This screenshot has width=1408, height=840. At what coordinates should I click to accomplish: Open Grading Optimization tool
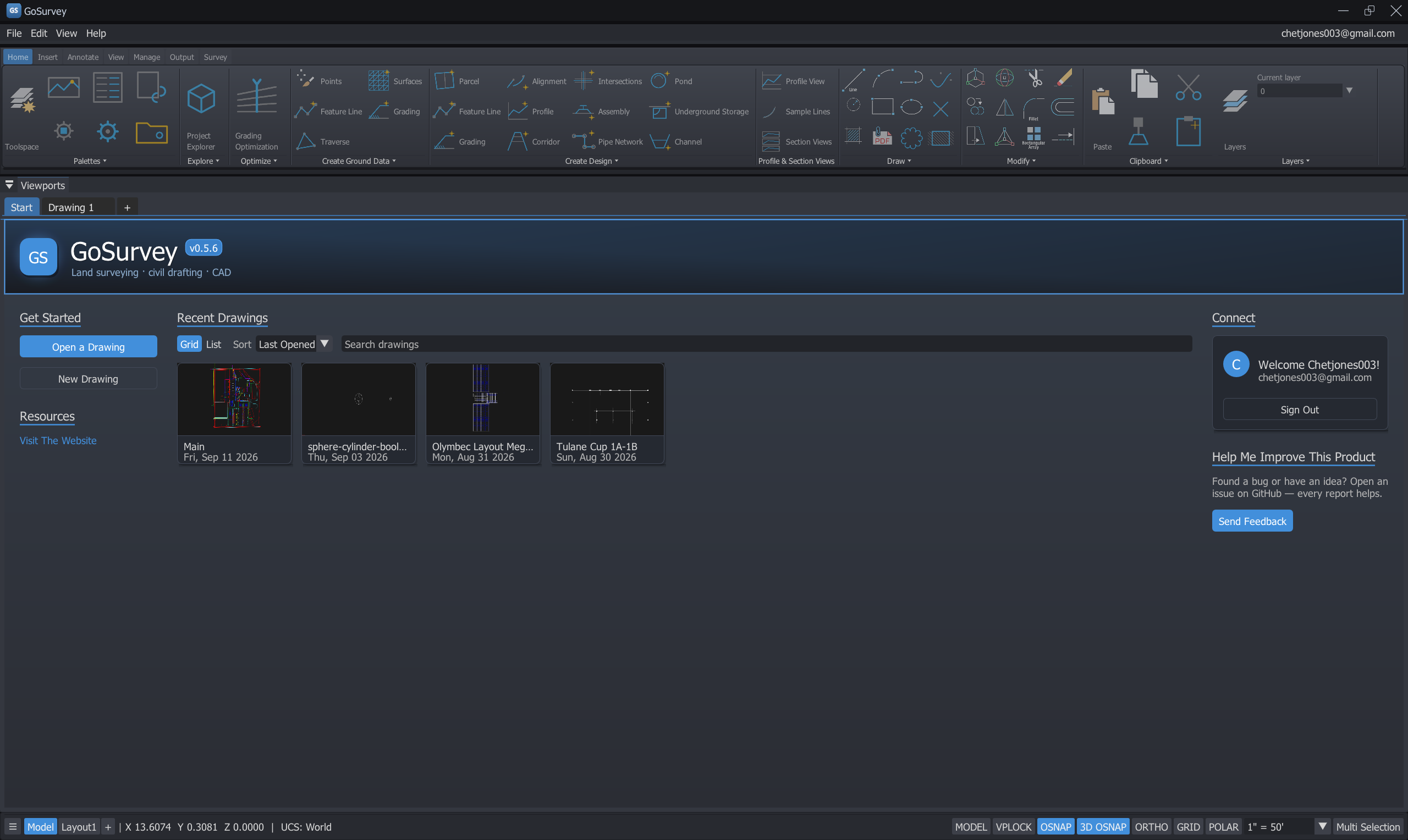(x=256, y=113)
